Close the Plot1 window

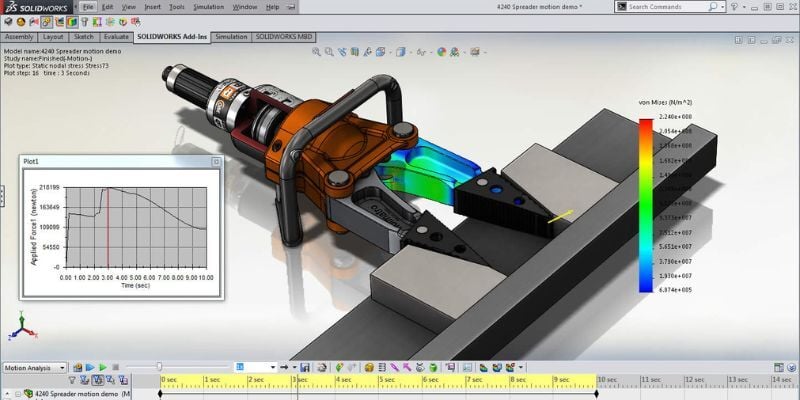[216, 161]
